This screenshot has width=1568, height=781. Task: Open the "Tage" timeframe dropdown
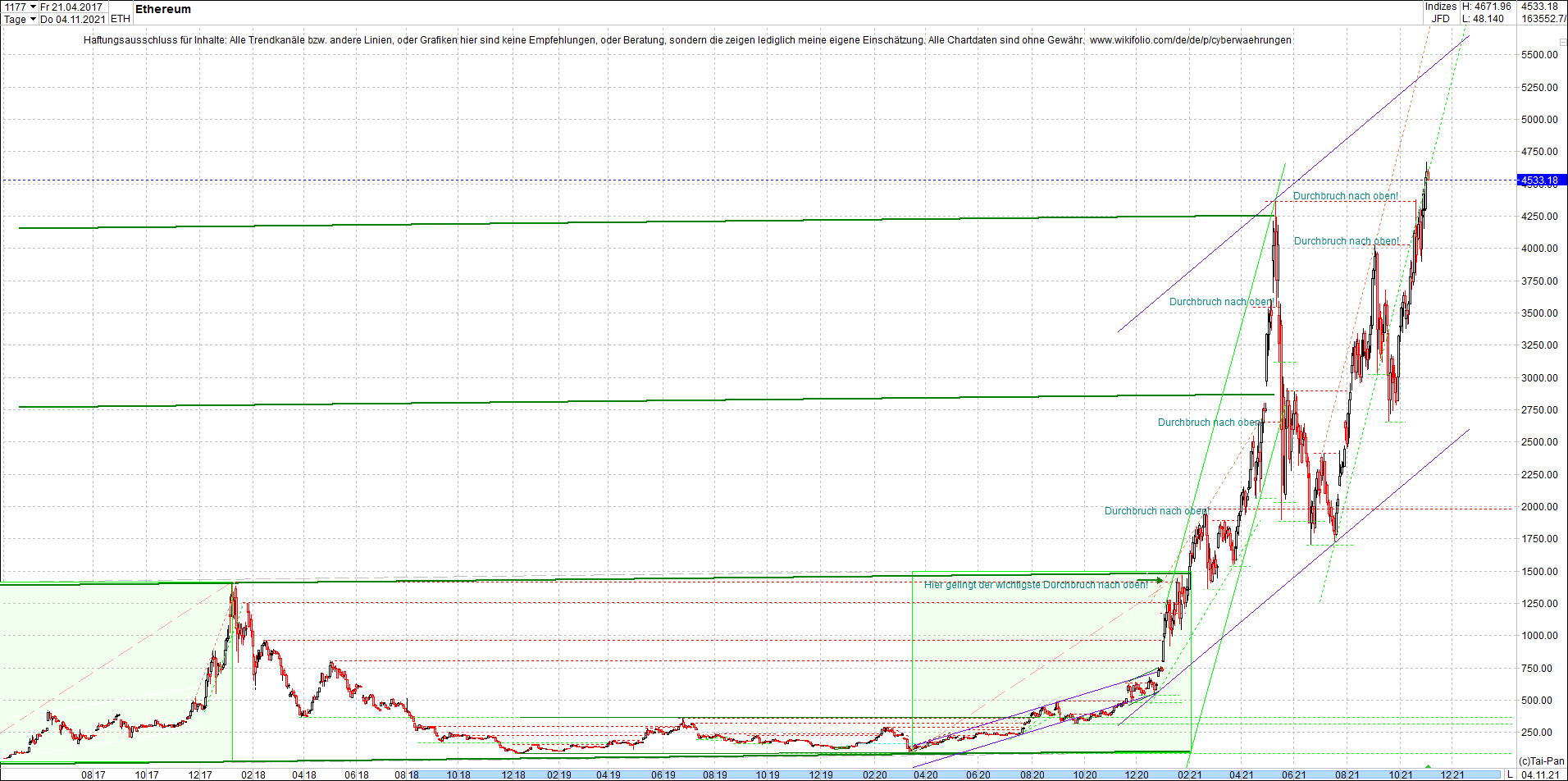pos(18,20)
